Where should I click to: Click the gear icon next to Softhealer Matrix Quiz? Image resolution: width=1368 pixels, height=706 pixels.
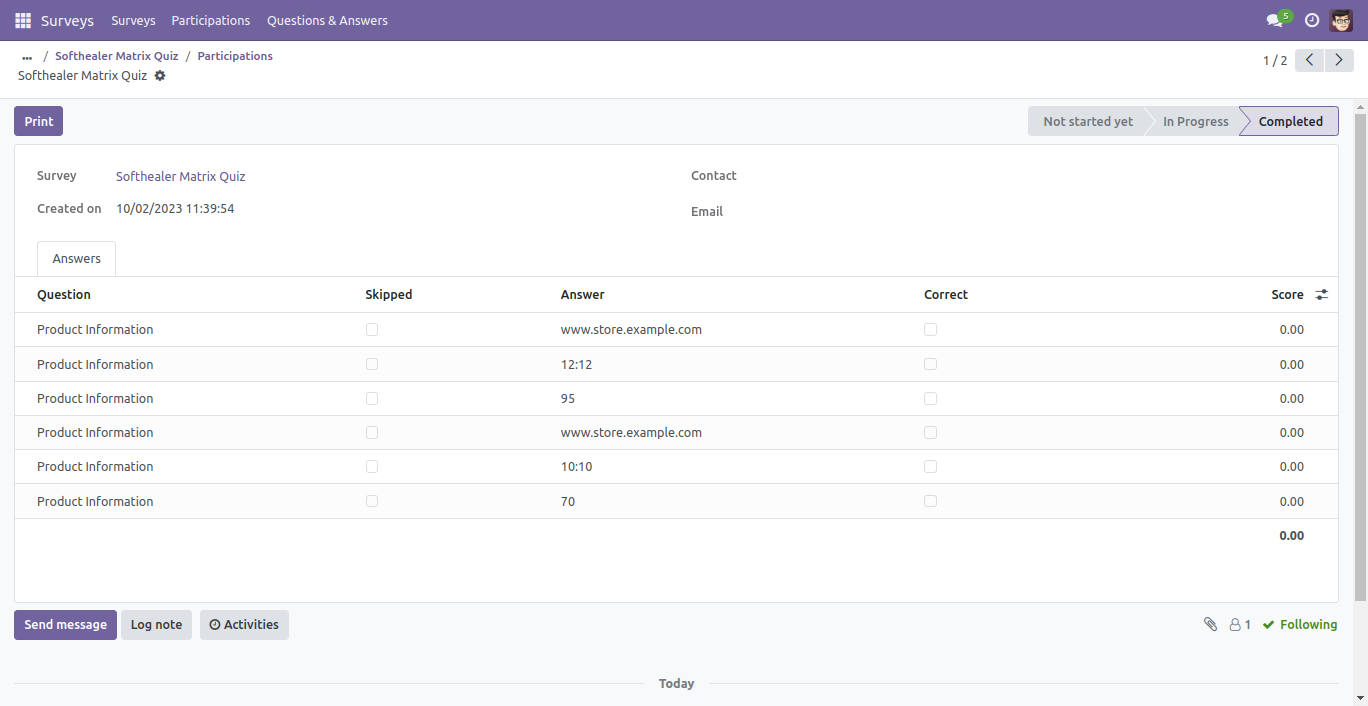(x=160, y=76)
